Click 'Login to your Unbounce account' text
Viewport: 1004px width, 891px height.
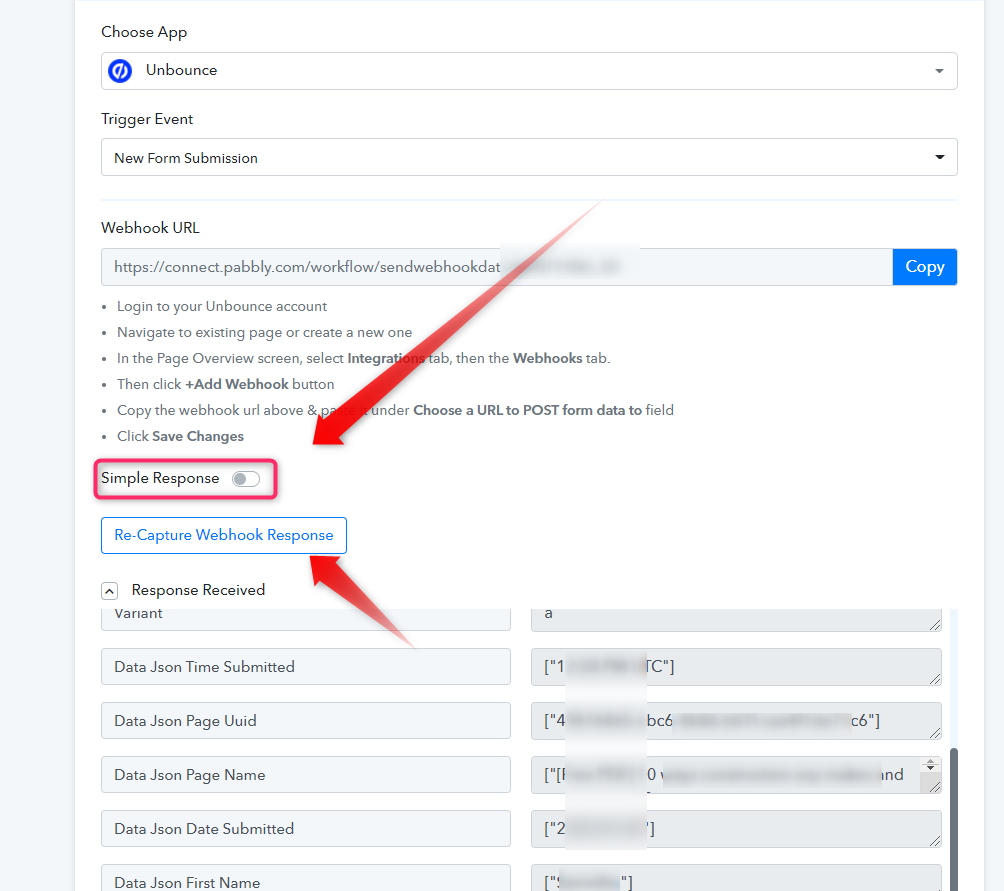[222, 307]
